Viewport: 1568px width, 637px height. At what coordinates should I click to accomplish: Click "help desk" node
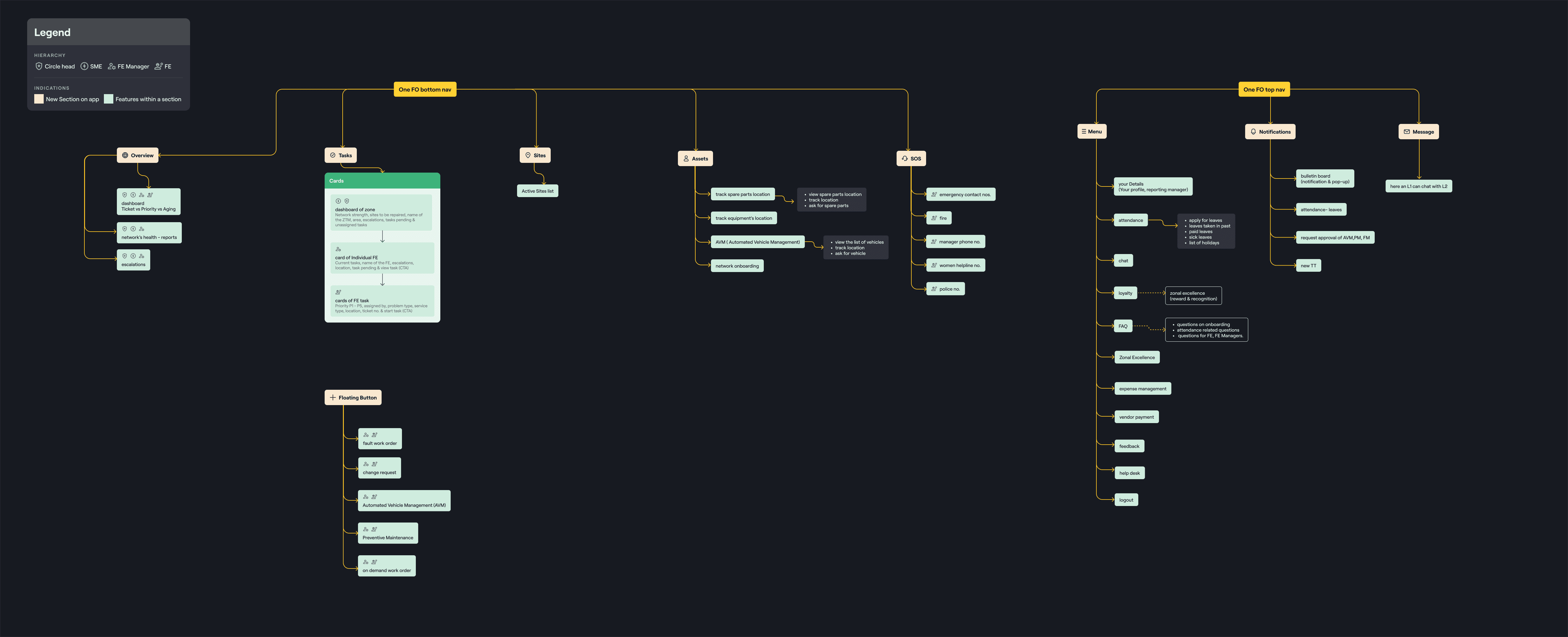(1130, 473)
